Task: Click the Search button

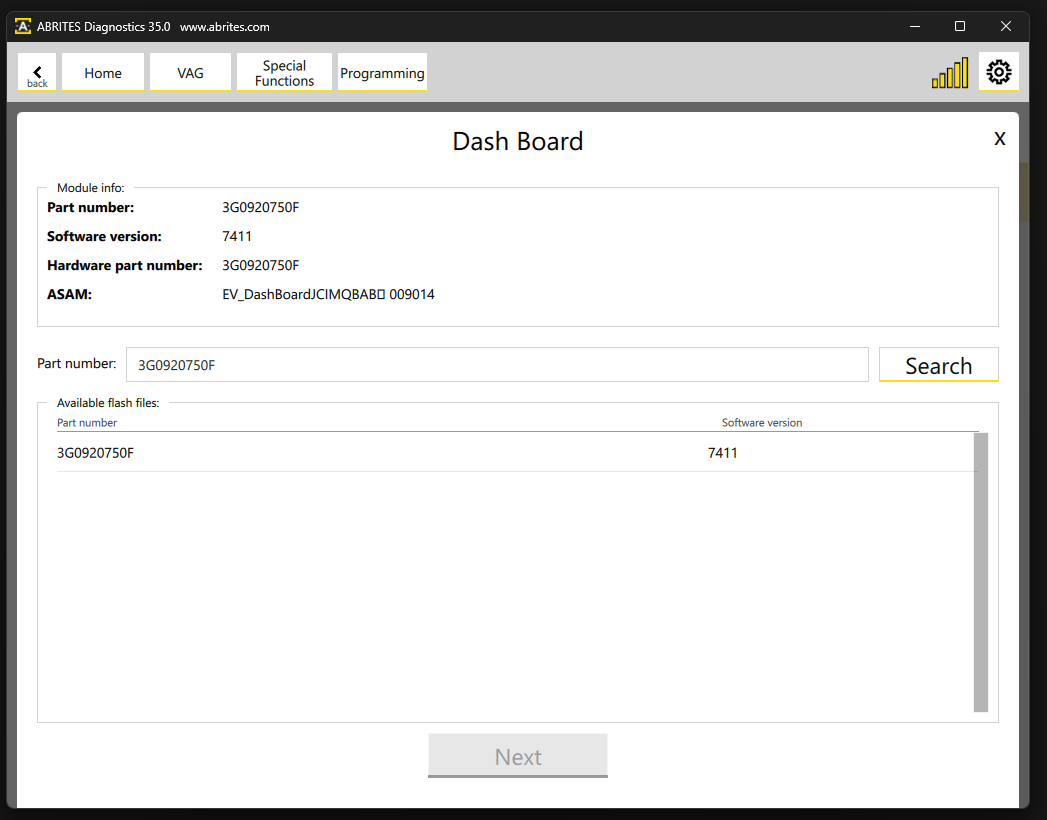Action: pos(938,365)
